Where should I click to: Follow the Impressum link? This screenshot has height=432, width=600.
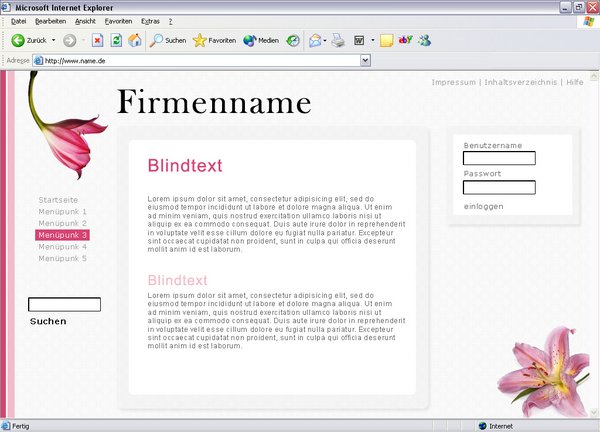(x=453, y=82)
